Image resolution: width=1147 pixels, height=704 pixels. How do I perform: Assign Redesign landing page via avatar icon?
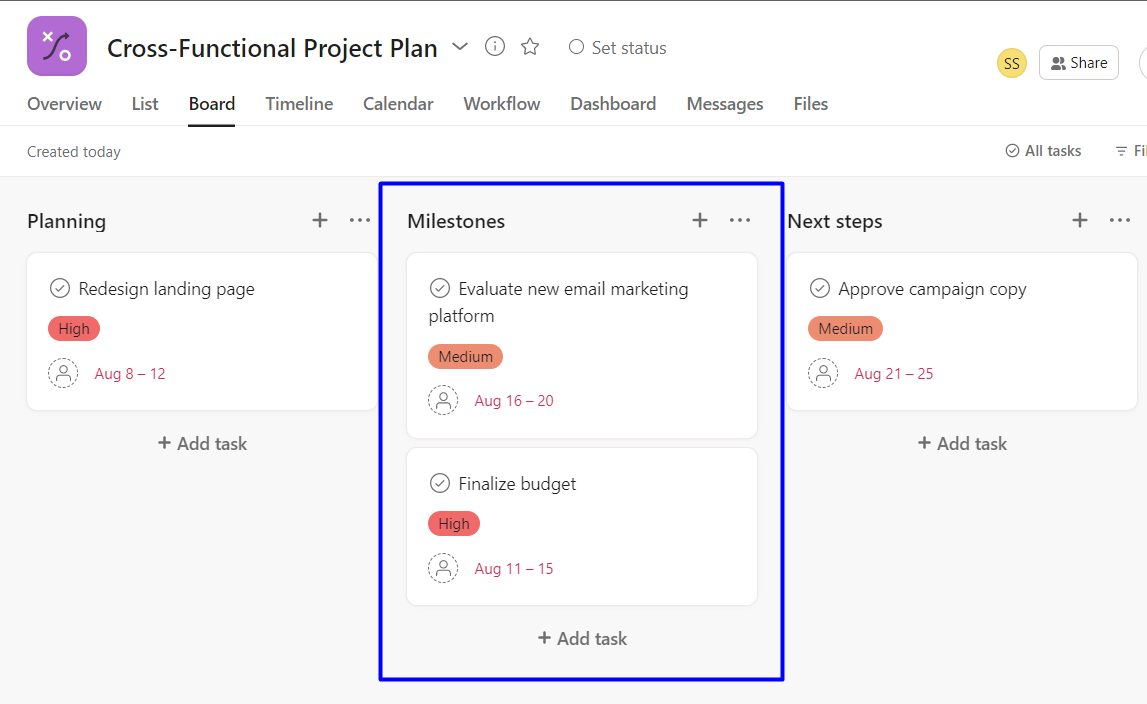tap(63, 374)
